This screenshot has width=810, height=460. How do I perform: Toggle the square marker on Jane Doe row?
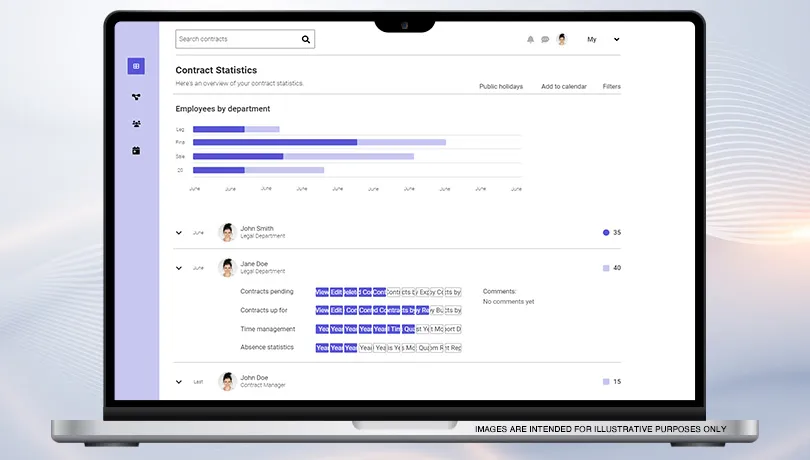coord(606,268)
